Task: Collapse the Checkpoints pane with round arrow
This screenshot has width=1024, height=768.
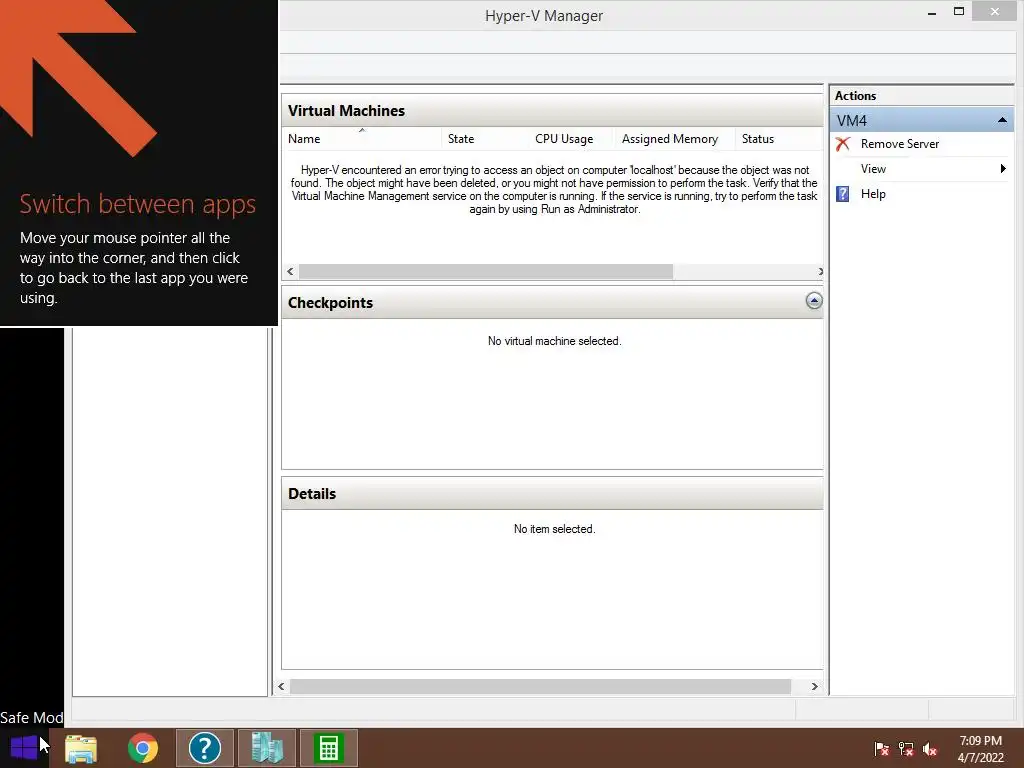Action: [814, 301]
